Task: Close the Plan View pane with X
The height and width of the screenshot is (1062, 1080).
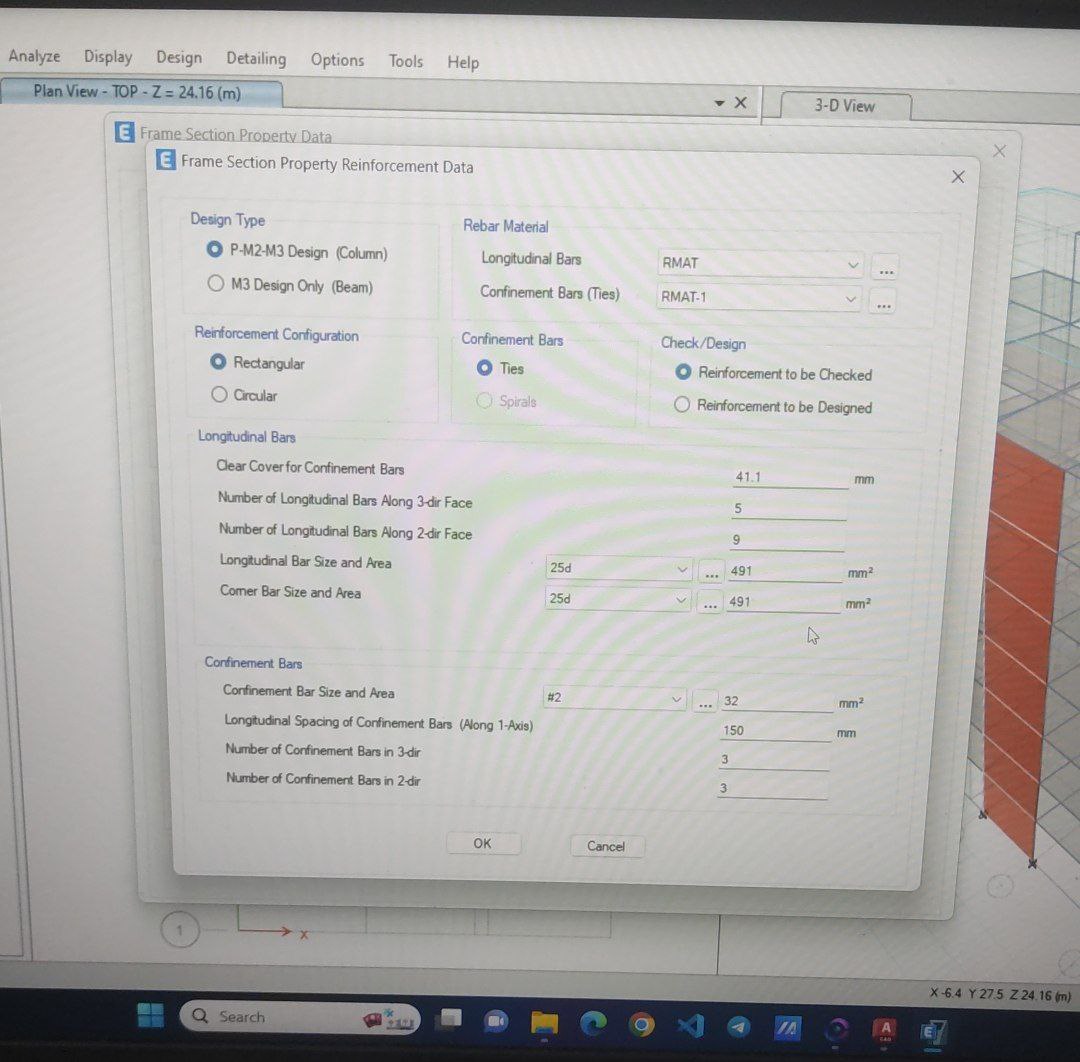Action: [x=740, y=103]
